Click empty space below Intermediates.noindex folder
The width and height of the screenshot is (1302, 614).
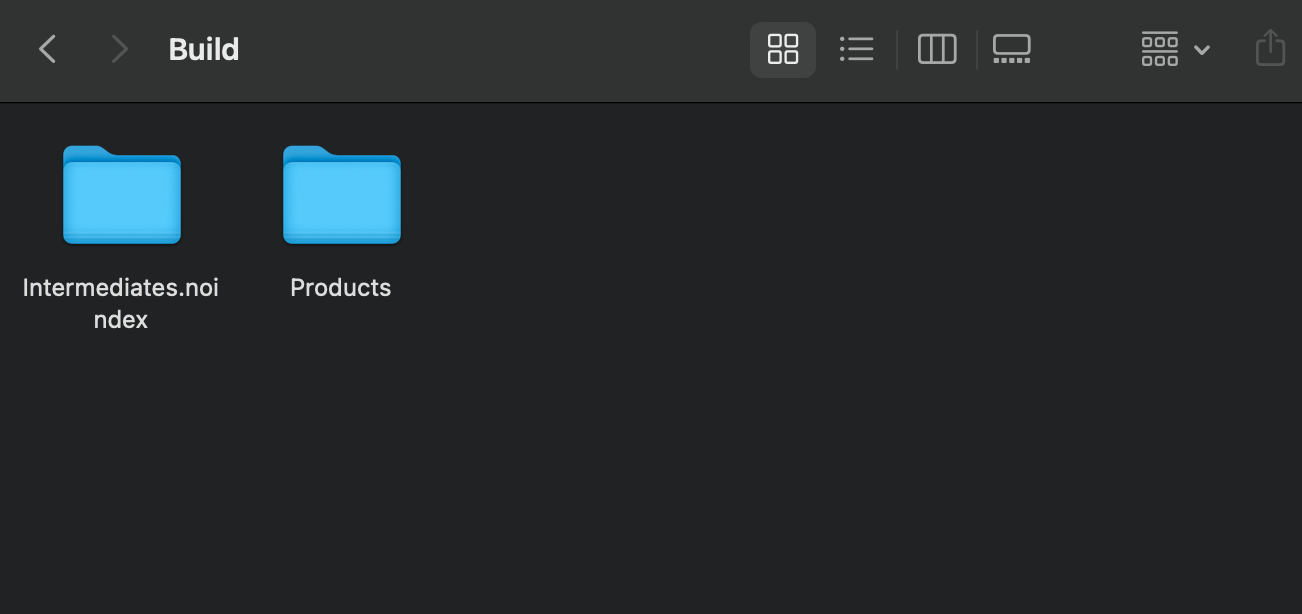[x=121, y=470]
